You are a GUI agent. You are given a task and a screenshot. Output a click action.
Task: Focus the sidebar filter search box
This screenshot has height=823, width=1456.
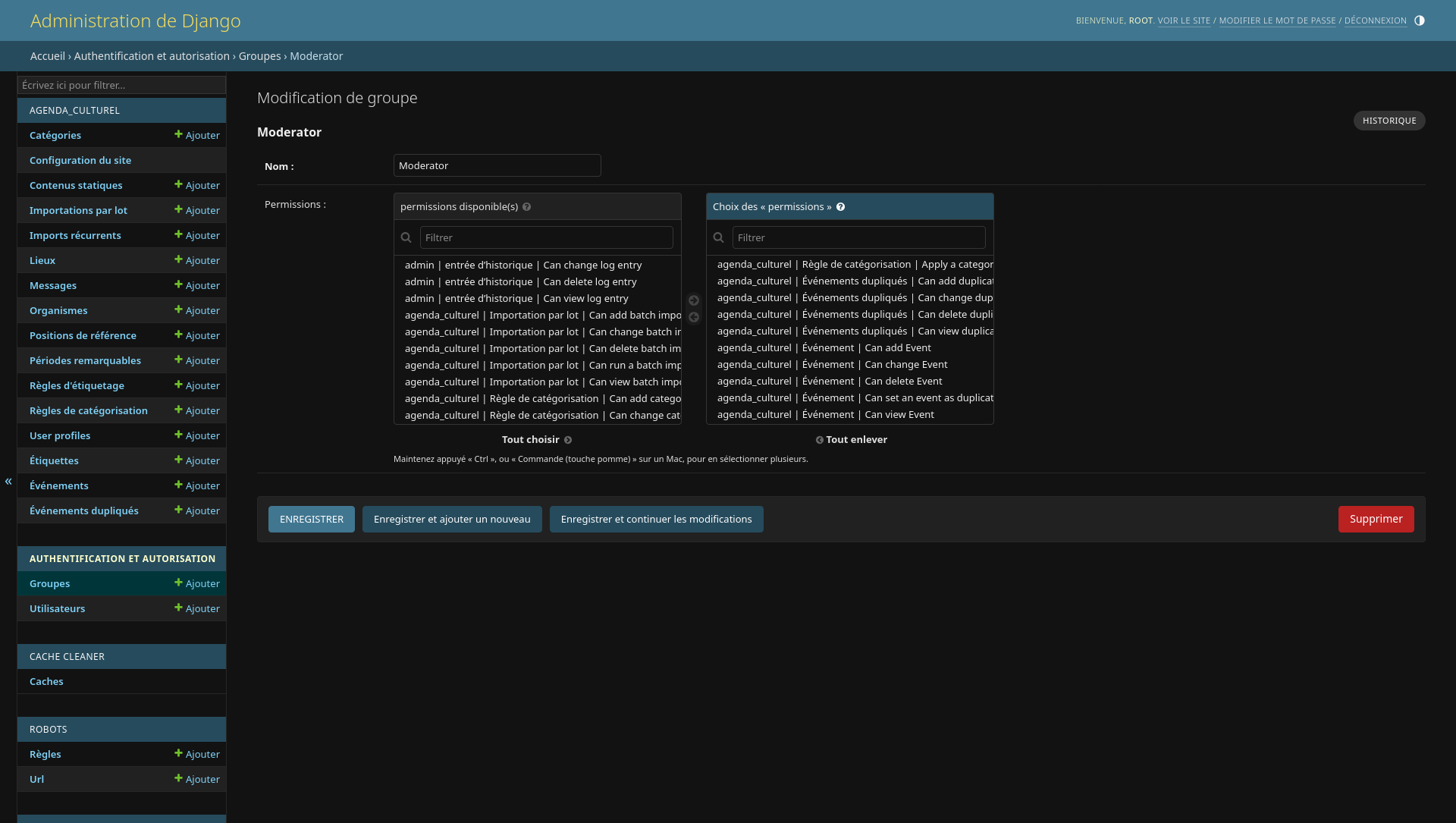(x=121, y=85)
